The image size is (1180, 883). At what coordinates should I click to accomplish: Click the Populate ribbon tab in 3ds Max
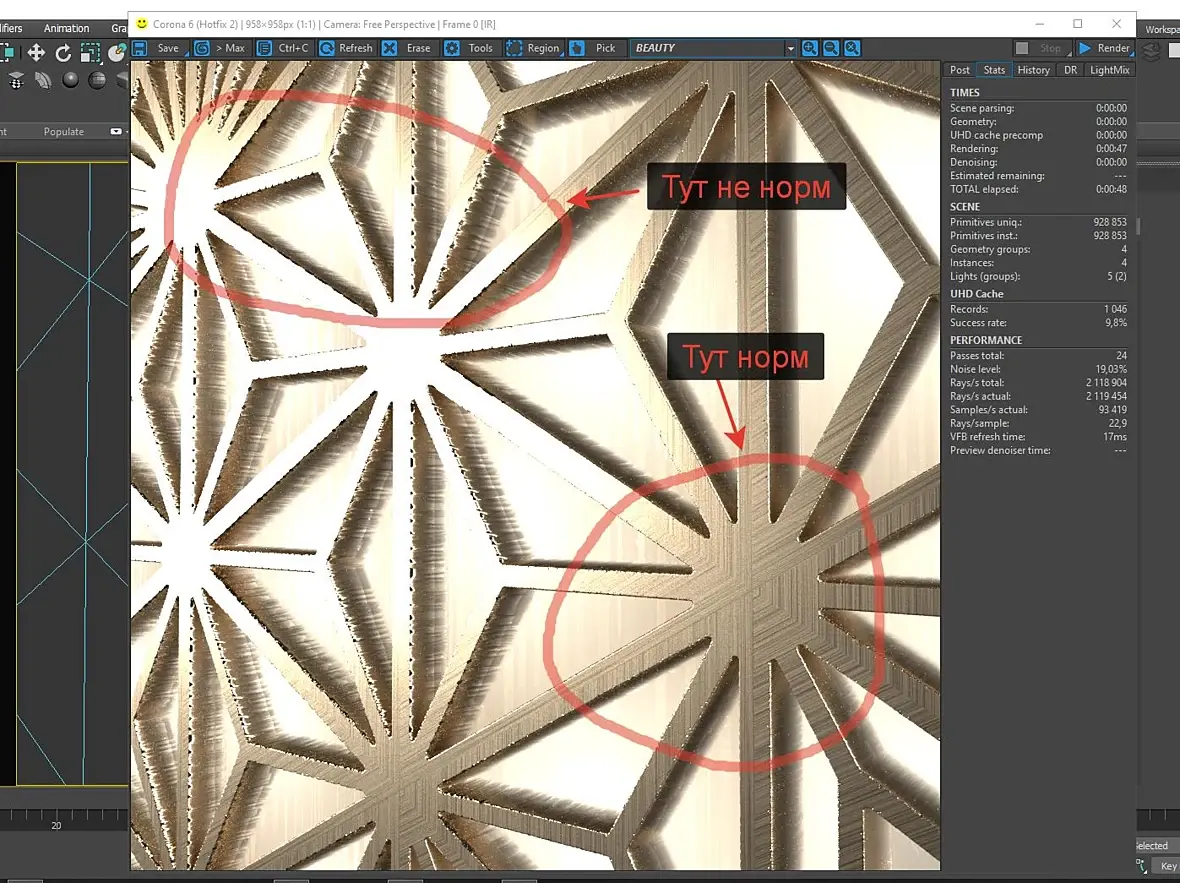point(63,132)
